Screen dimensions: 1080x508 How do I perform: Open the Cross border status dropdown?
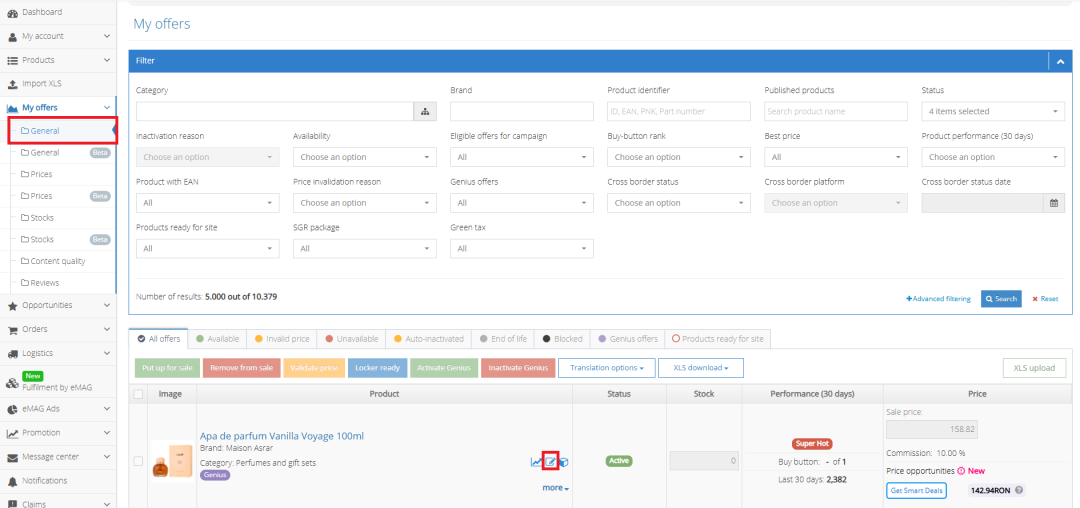[x=678, y=203]
